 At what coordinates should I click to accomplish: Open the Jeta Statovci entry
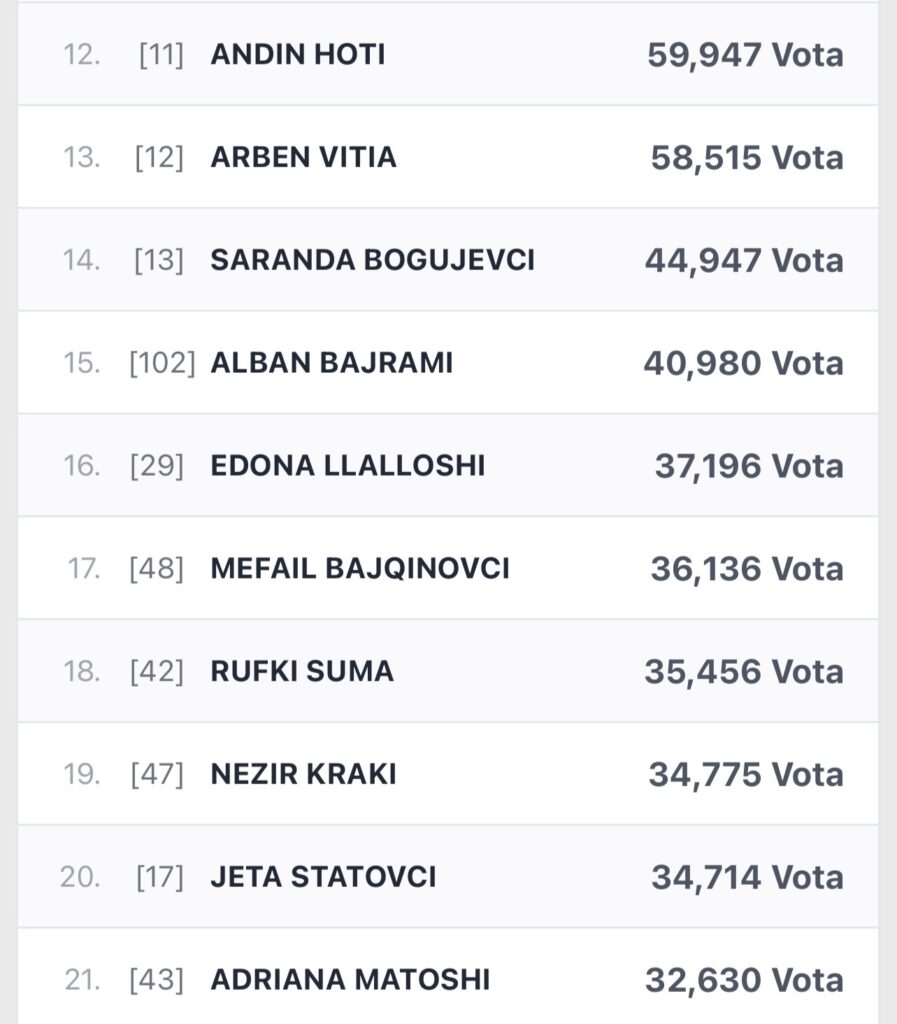(323, 877)
